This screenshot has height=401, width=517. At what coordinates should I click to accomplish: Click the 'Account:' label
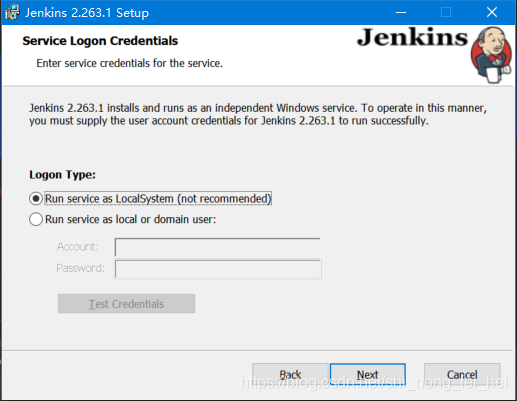[77, 247]
